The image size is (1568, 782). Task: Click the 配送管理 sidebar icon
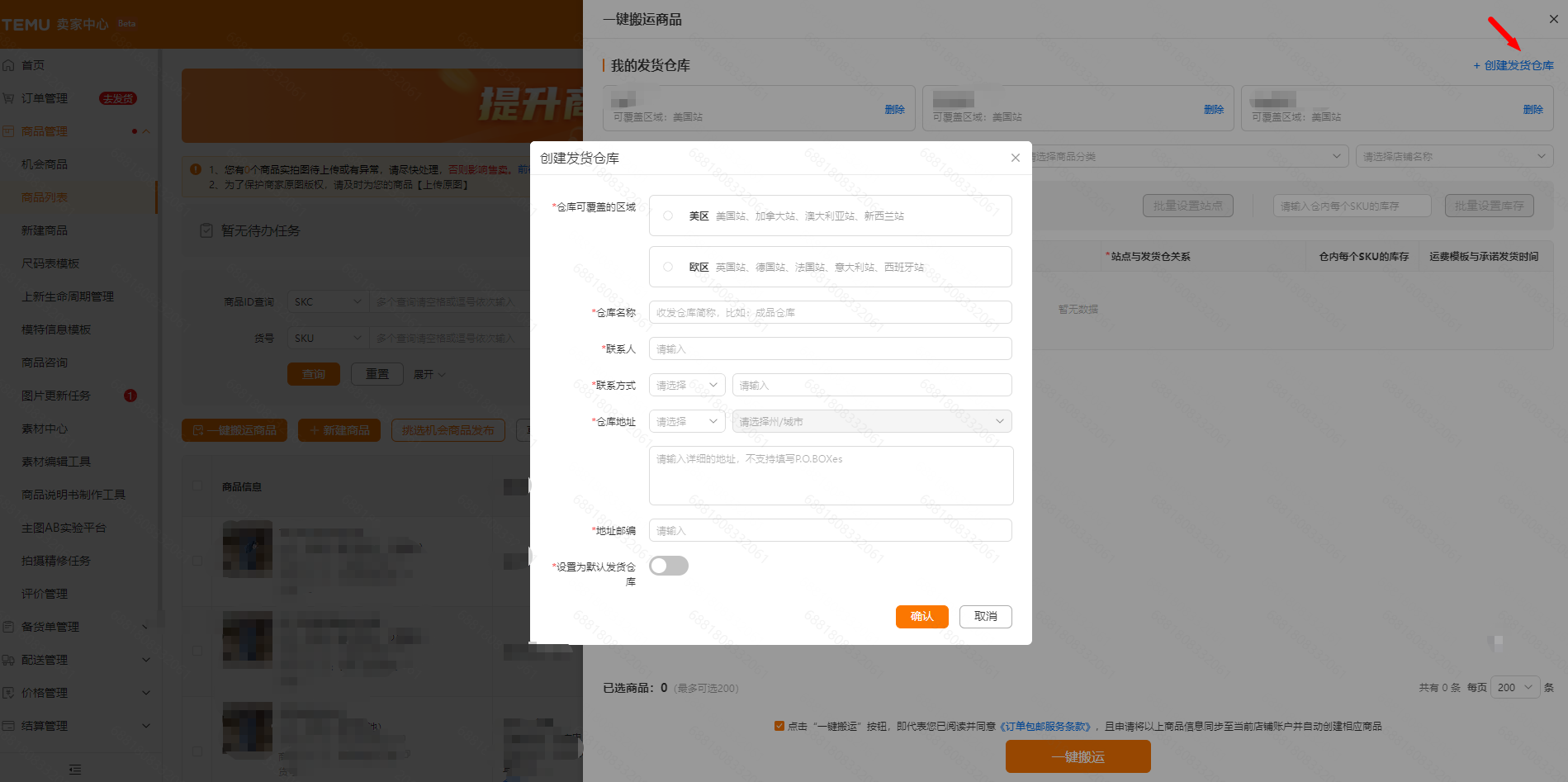click(8, 660)
